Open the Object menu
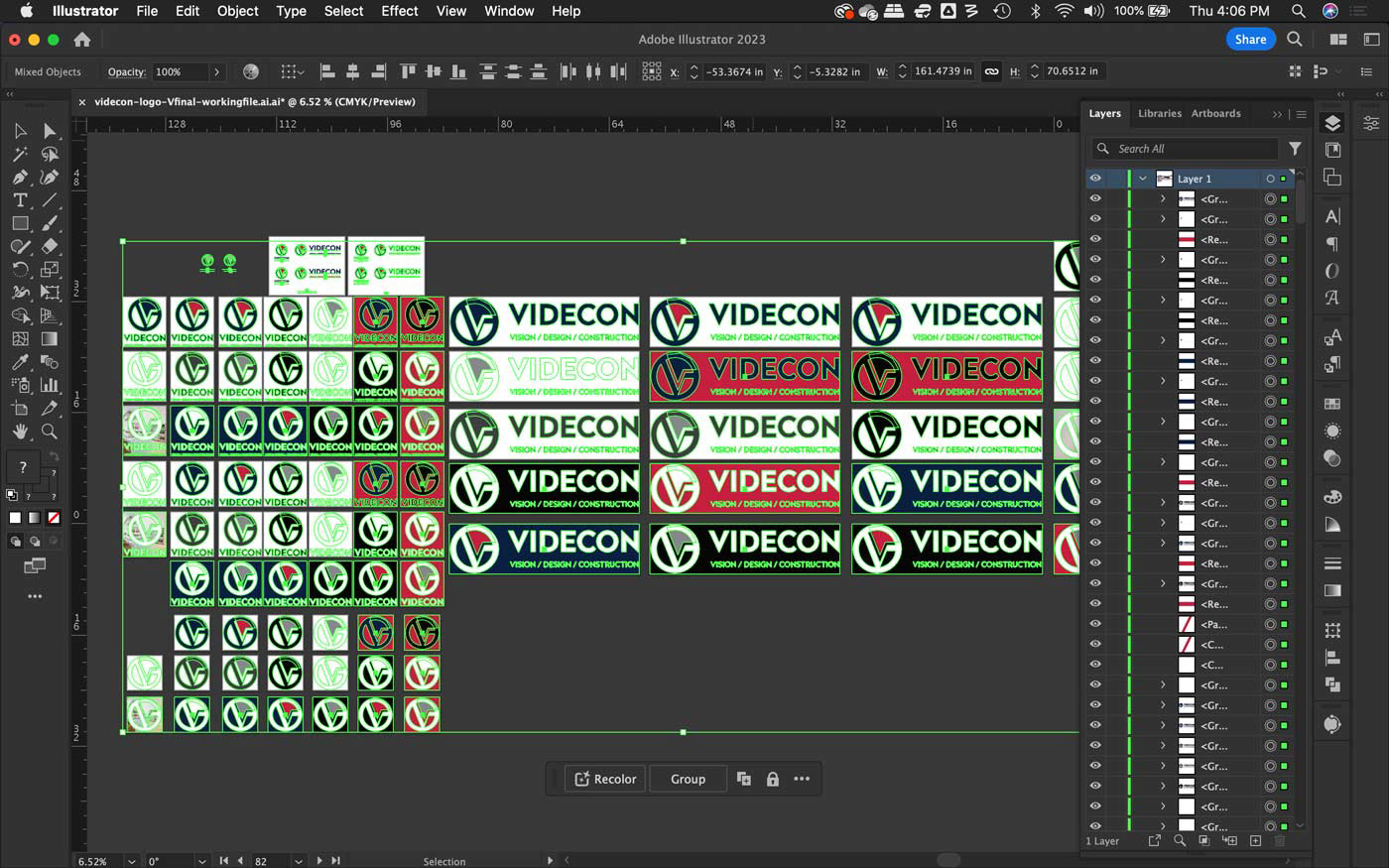 click(x=237, y=11)
